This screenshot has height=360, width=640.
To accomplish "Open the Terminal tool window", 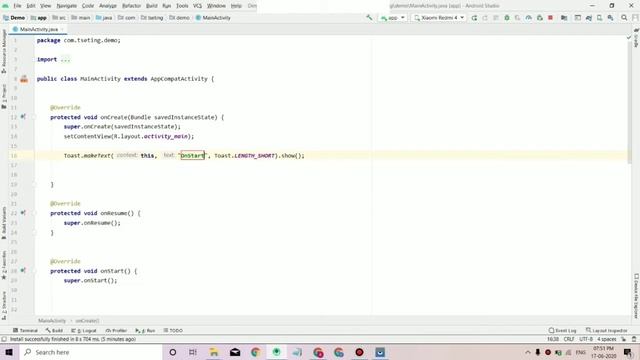I will coord(25,330).
